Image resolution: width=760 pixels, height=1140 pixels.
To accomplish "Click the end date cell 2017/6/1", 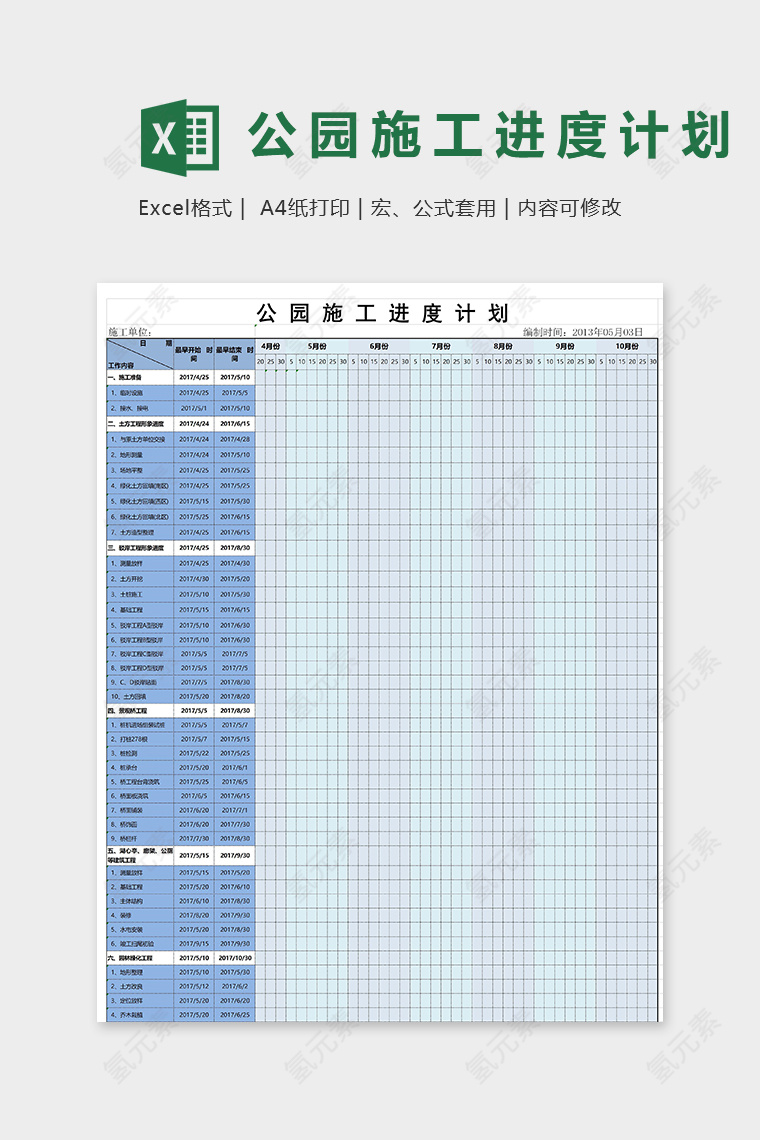I will click(235, 768).
